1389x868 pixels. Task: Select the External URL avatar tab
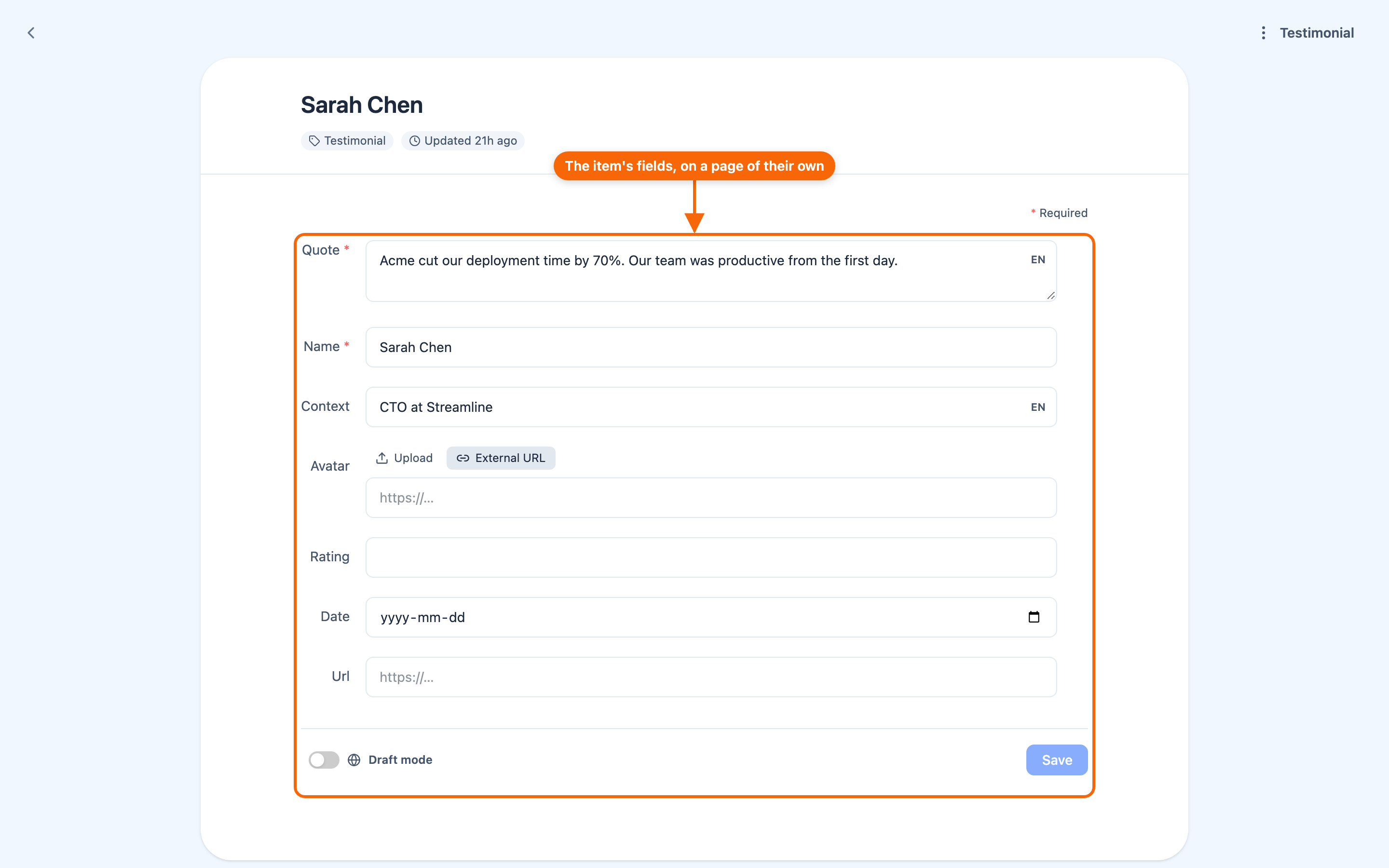coord(501,458)
